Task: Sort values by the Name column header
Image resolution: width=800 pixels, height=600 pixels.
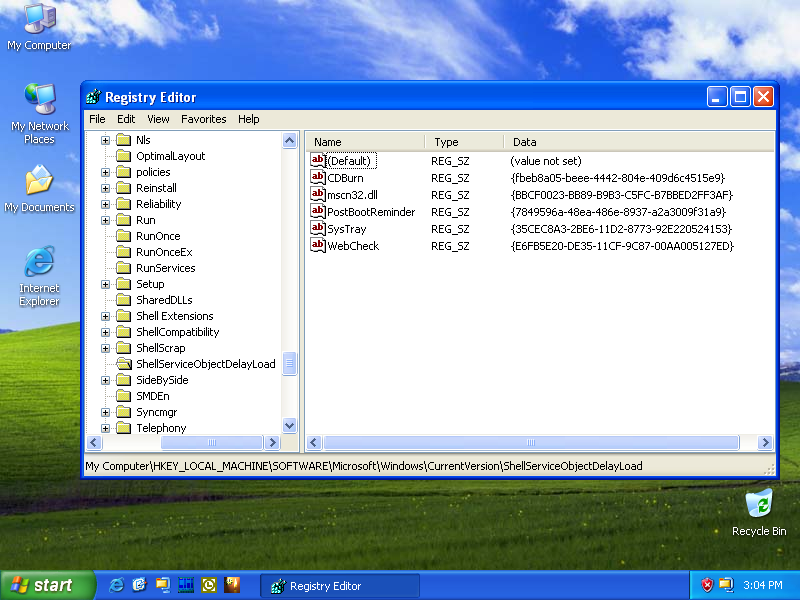Action: 365,142
